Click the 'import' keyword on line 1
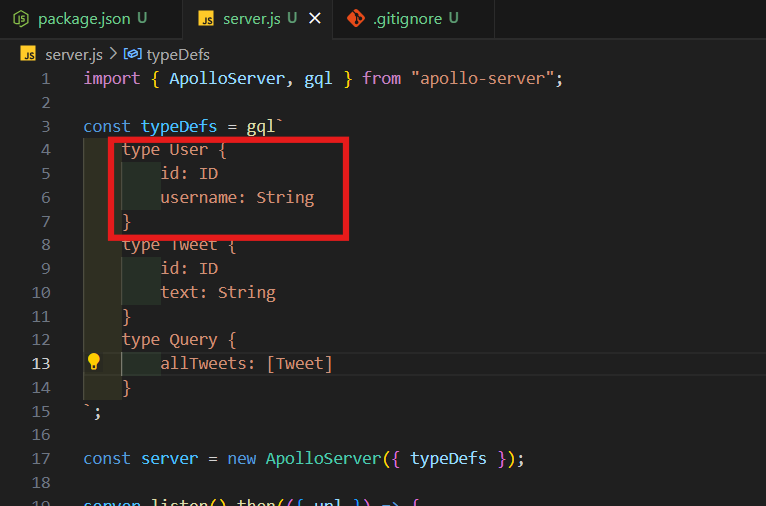 pos(112,79)
